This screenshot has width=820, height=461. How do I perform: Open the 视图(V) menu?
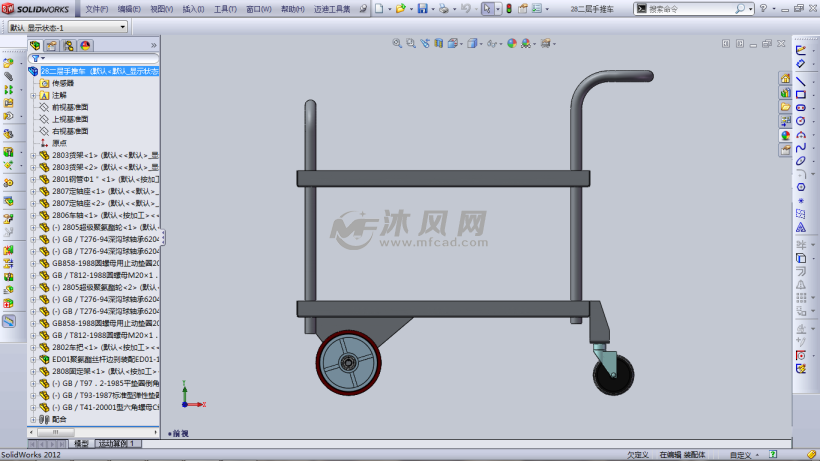coord(162,9)
